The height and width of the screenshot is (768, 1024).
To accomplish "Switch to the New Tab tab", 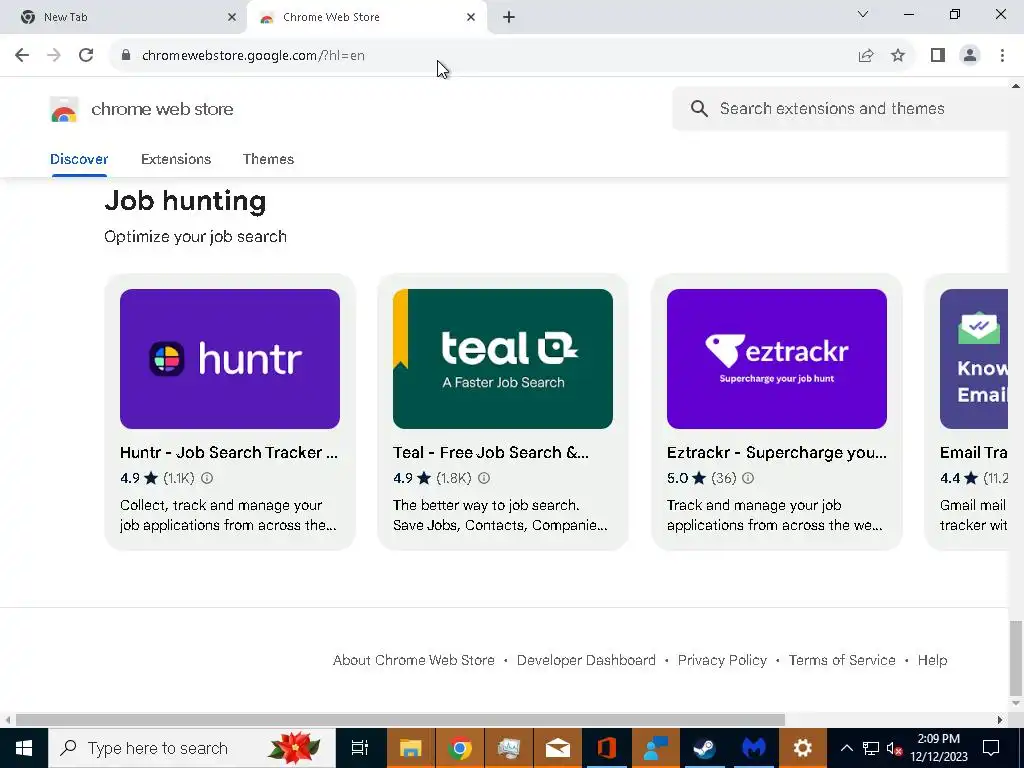I will pos(123,18).
